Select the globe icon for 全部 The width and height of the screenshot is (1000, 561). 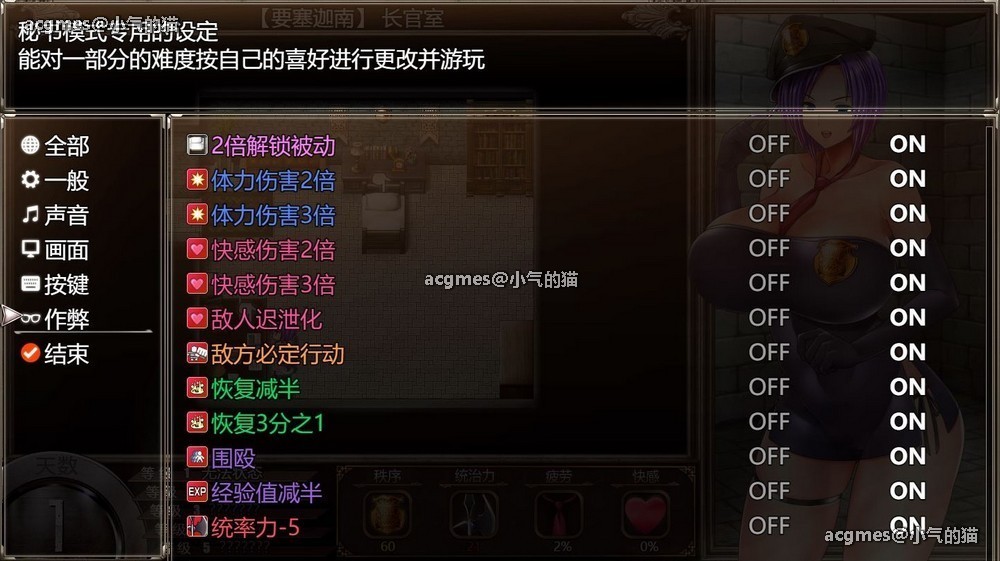[x=30, y=145]
